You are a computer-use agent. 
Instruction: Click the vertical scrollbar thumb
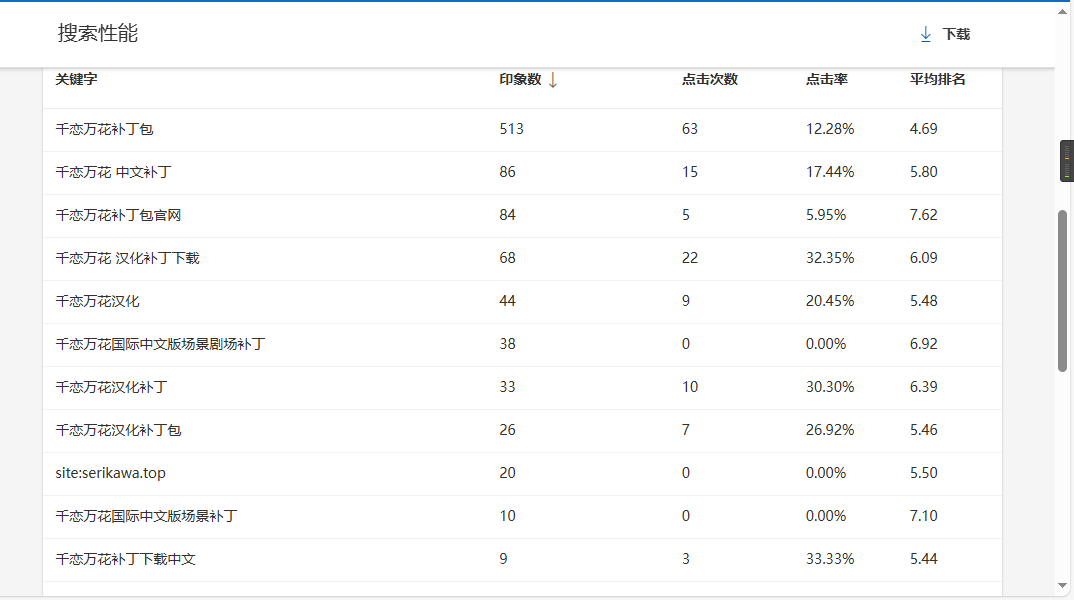(x=1064, y=290)
